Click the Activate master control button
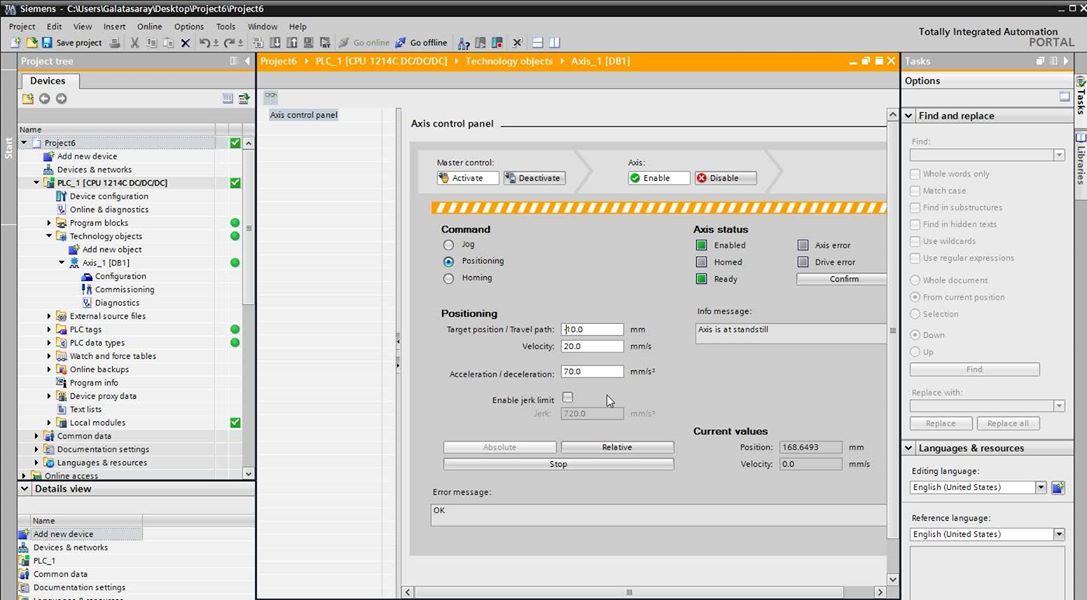Viewport: 1087px width, 600px height. [467, 178]
